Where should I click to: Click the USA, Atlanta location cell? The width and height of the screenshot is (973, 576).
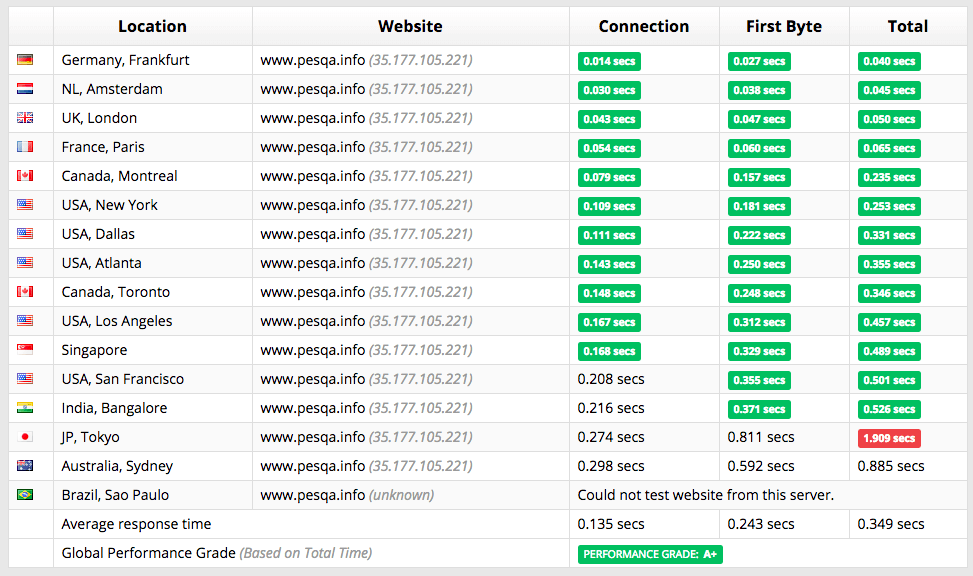153,263
